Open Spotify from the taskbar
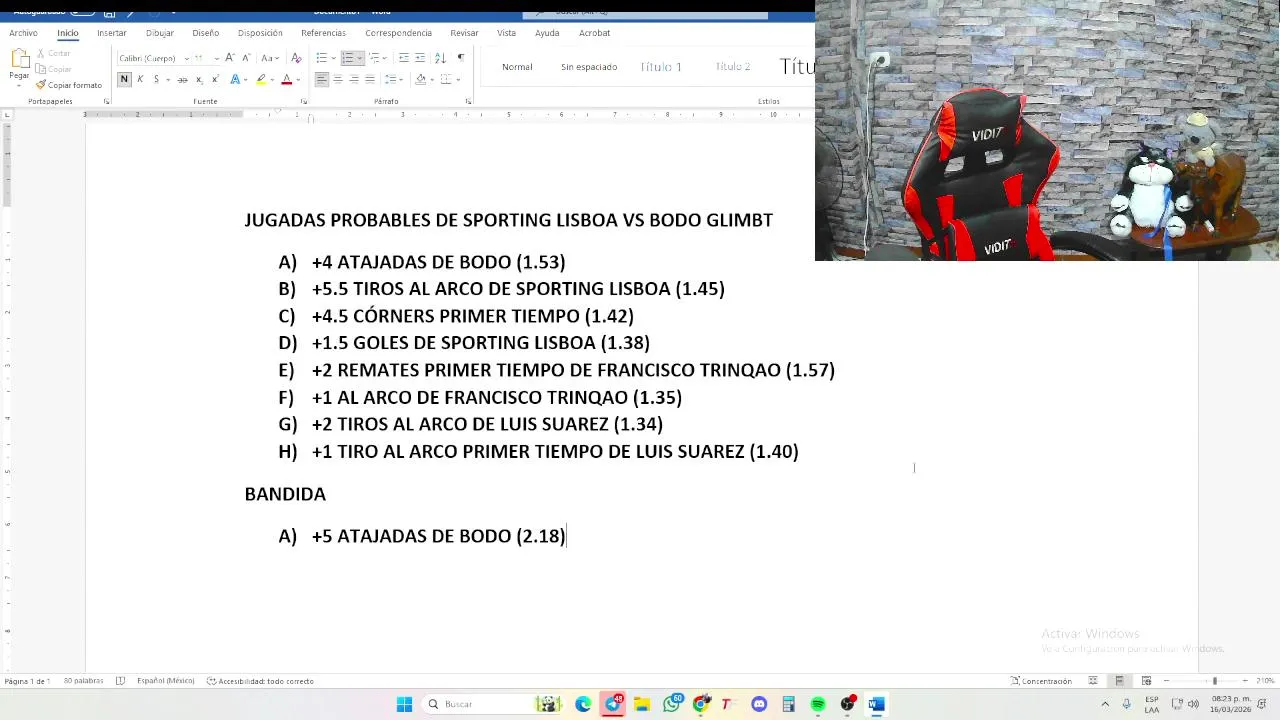Viewport: 1280px width, 720px height. (x=818, y=704)
